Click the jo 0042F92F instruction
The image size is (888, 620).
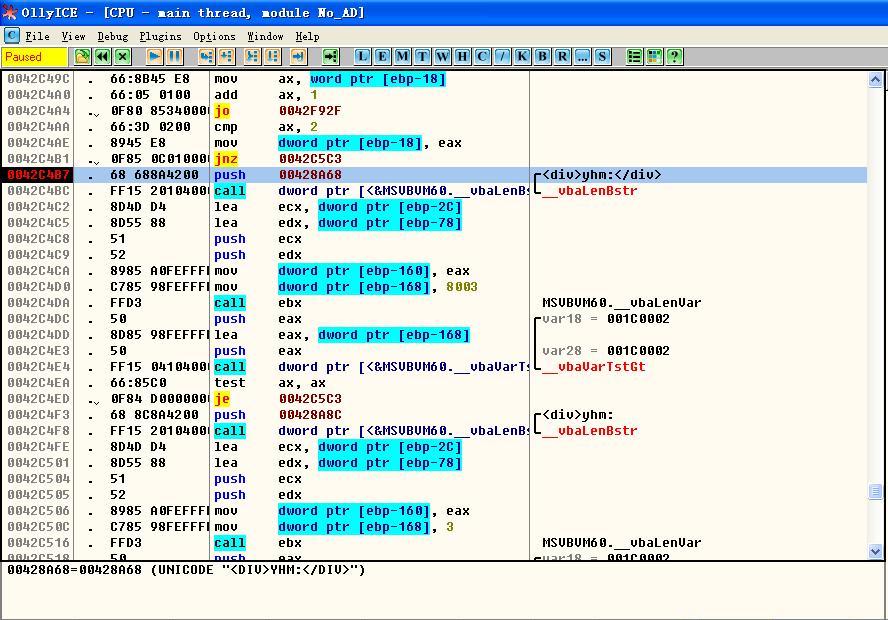click(x=278, y=111)
